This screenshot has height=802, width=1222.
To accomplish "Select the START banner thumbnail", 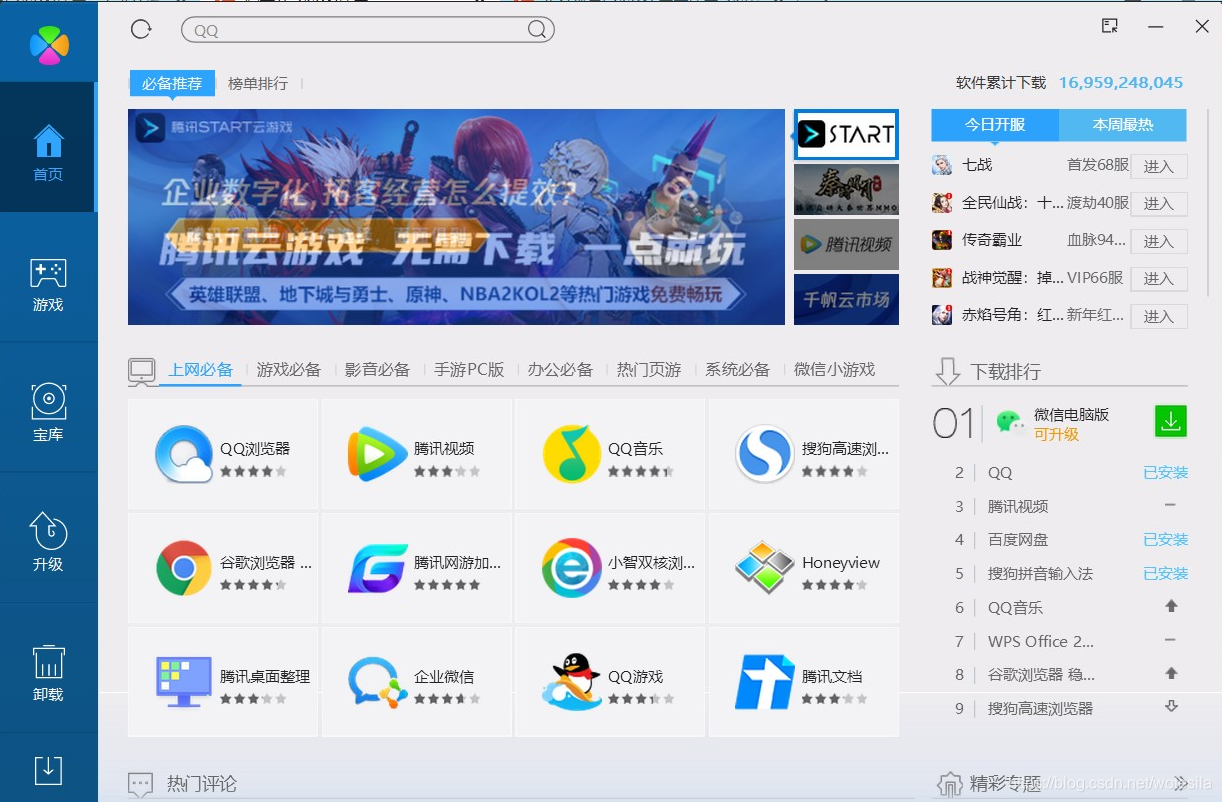I will [846, 135].
